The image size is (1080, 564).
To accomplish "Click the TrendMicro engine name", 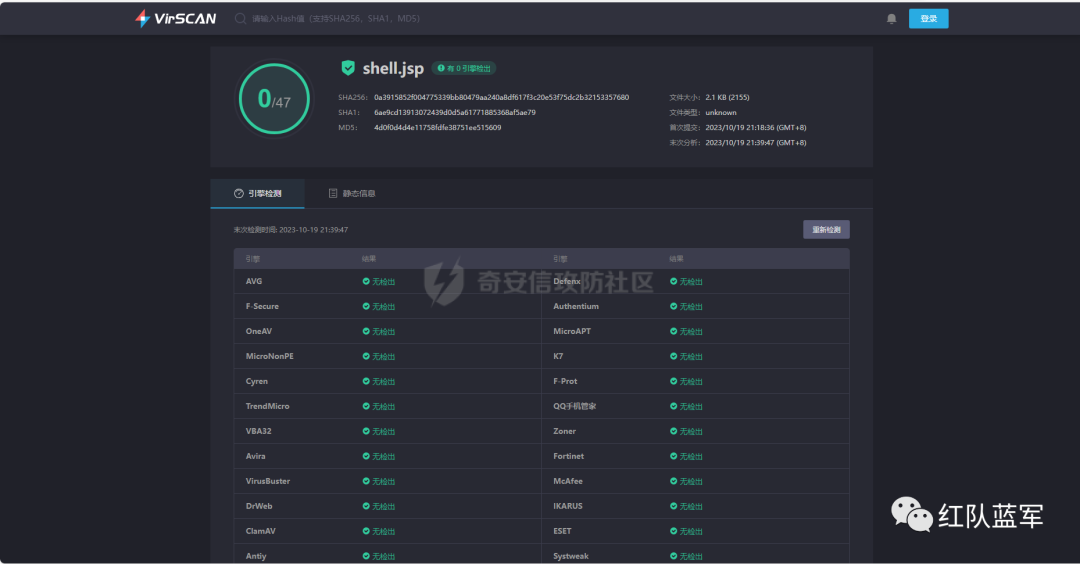I will click(267, 406).
